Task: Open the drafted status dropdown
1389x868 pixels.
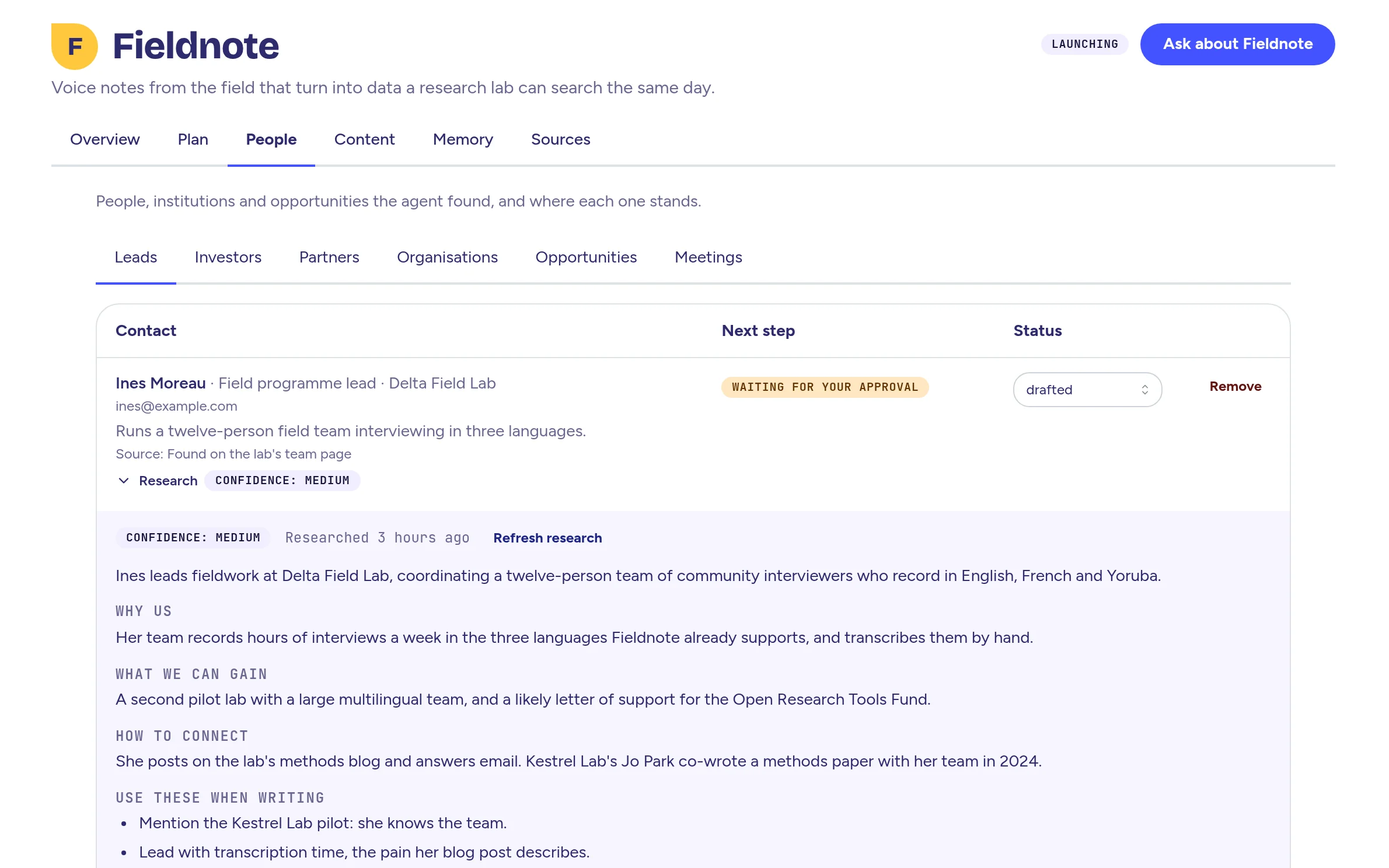Action: click(x=1087, y=390)
